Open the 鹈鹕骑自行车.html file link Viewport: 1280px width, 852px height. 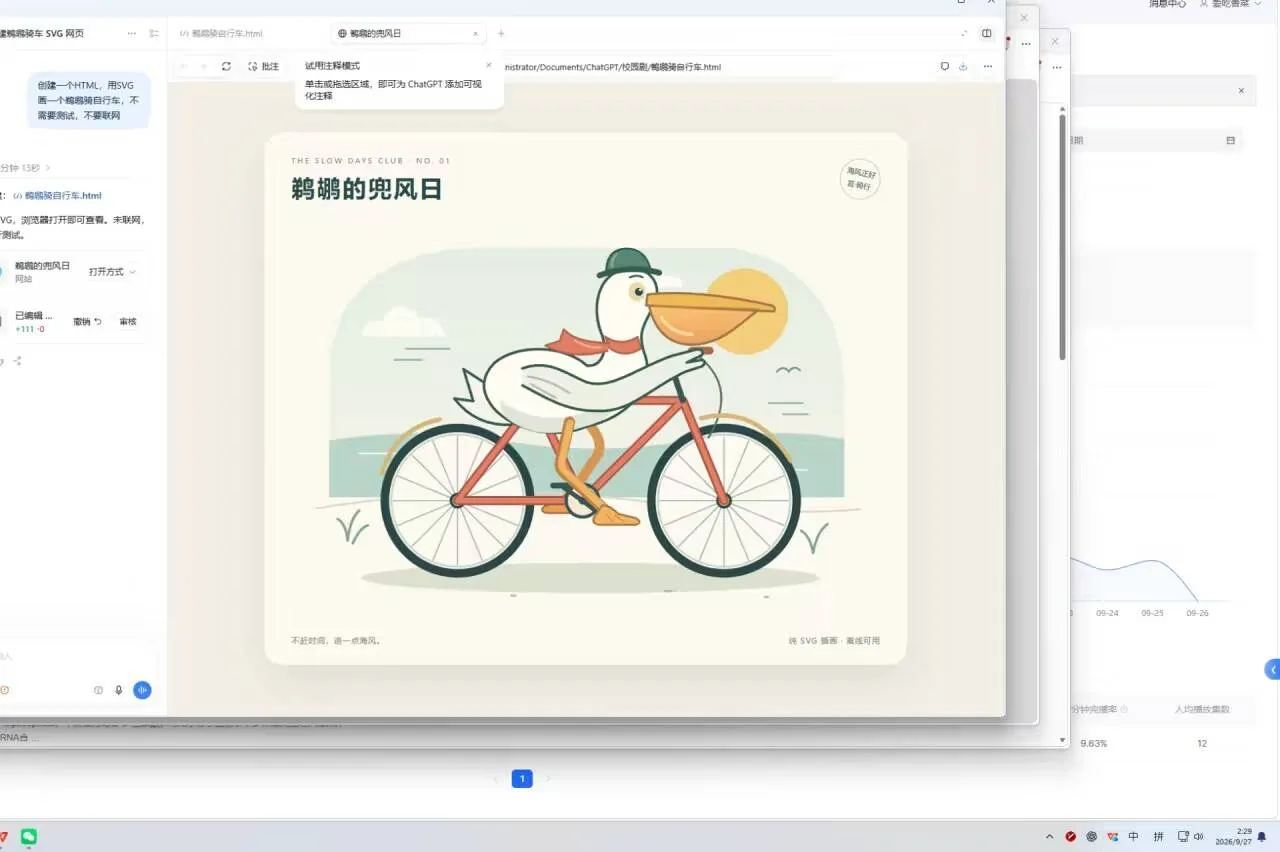[63, 195]
